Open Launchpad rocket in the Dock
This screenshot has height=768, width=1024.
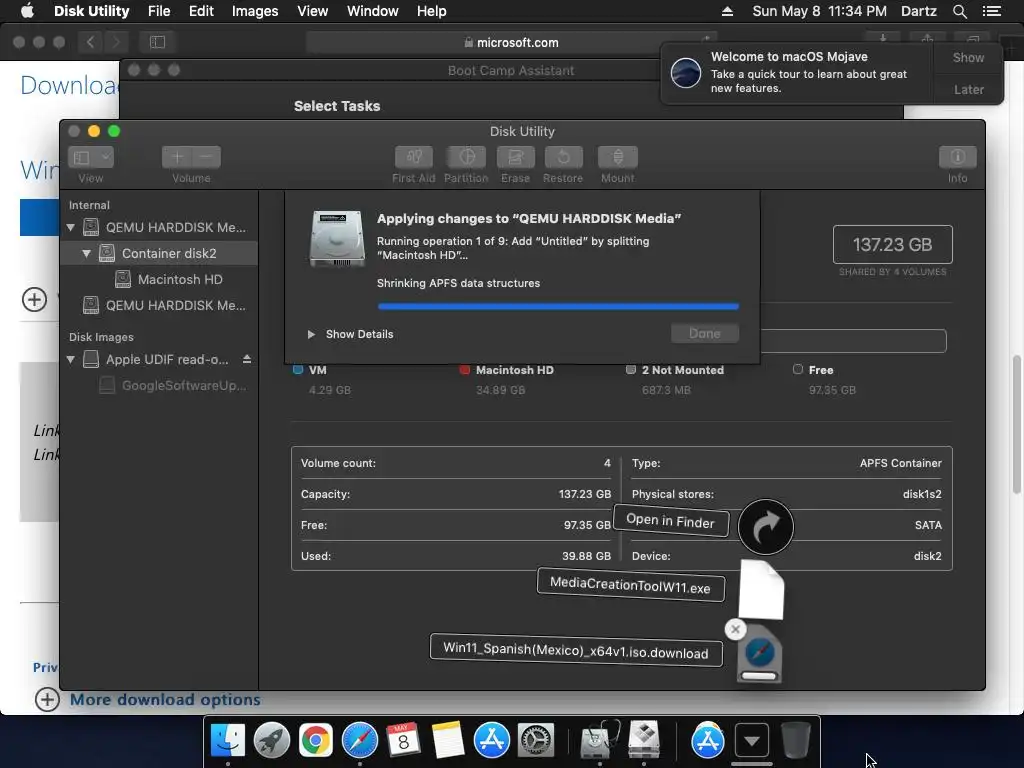(272, 741)
